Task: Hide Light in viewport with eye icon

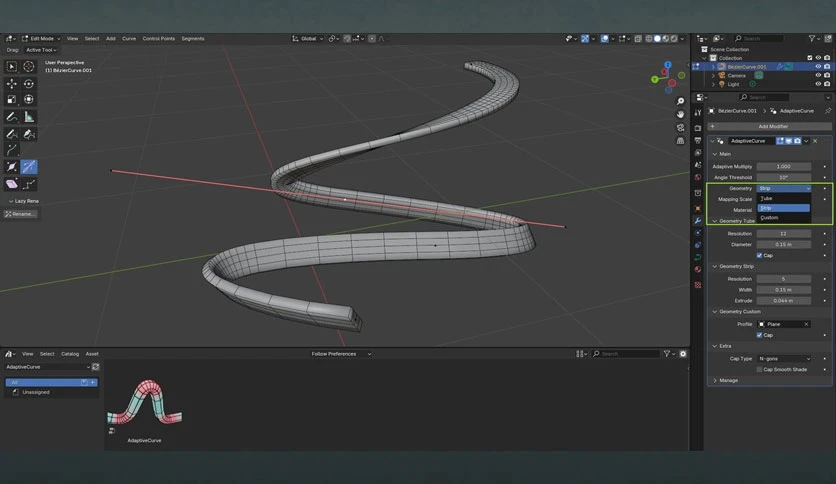Action: click(818, 84)
